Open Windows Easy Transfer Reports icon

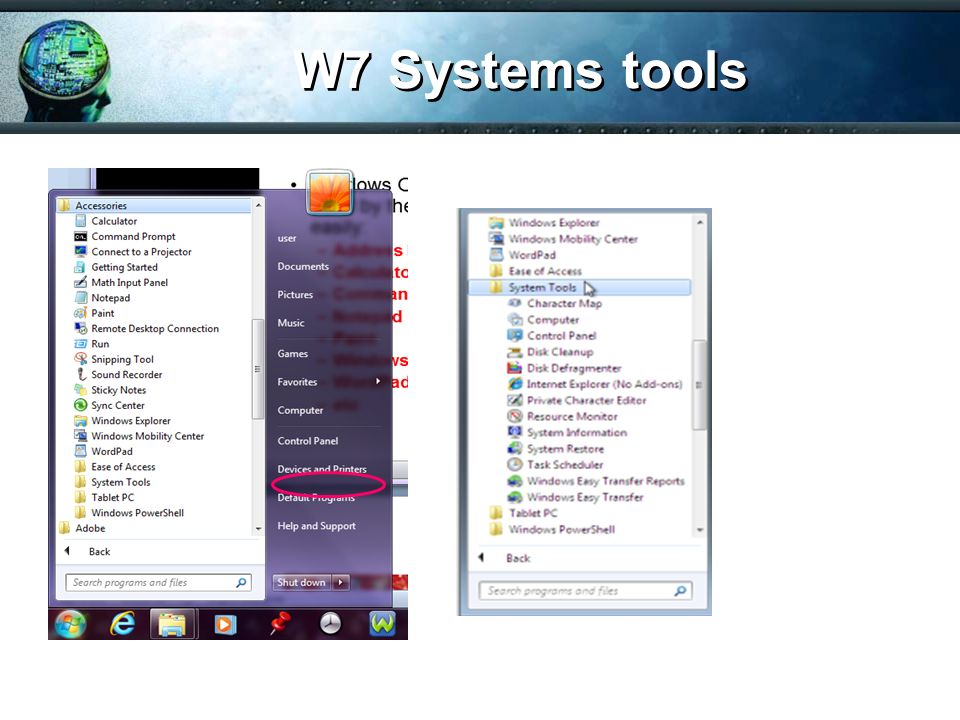pos(515,481)
